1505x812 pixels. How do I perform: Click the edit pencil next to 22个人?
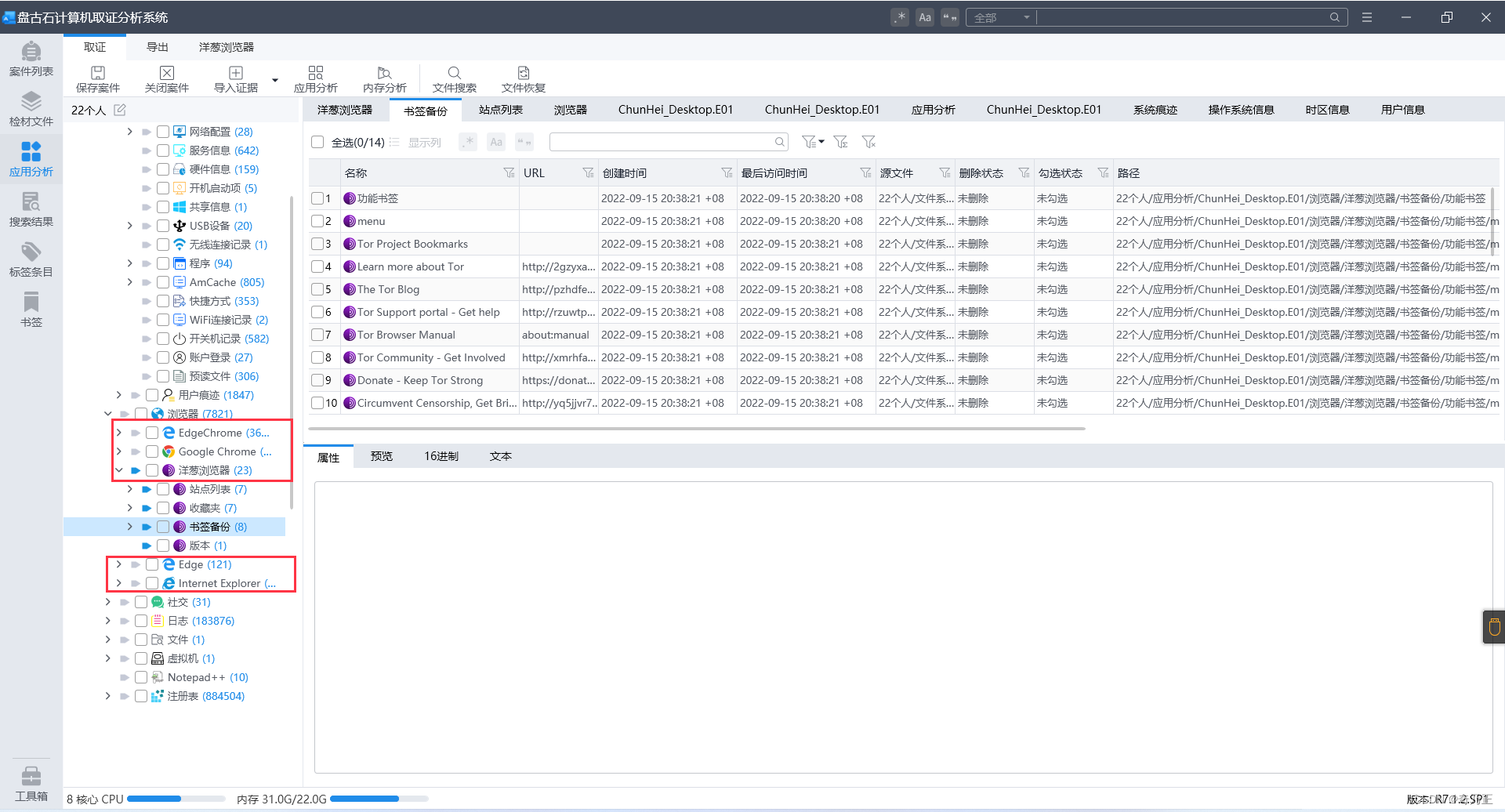[x=120, y=110]
